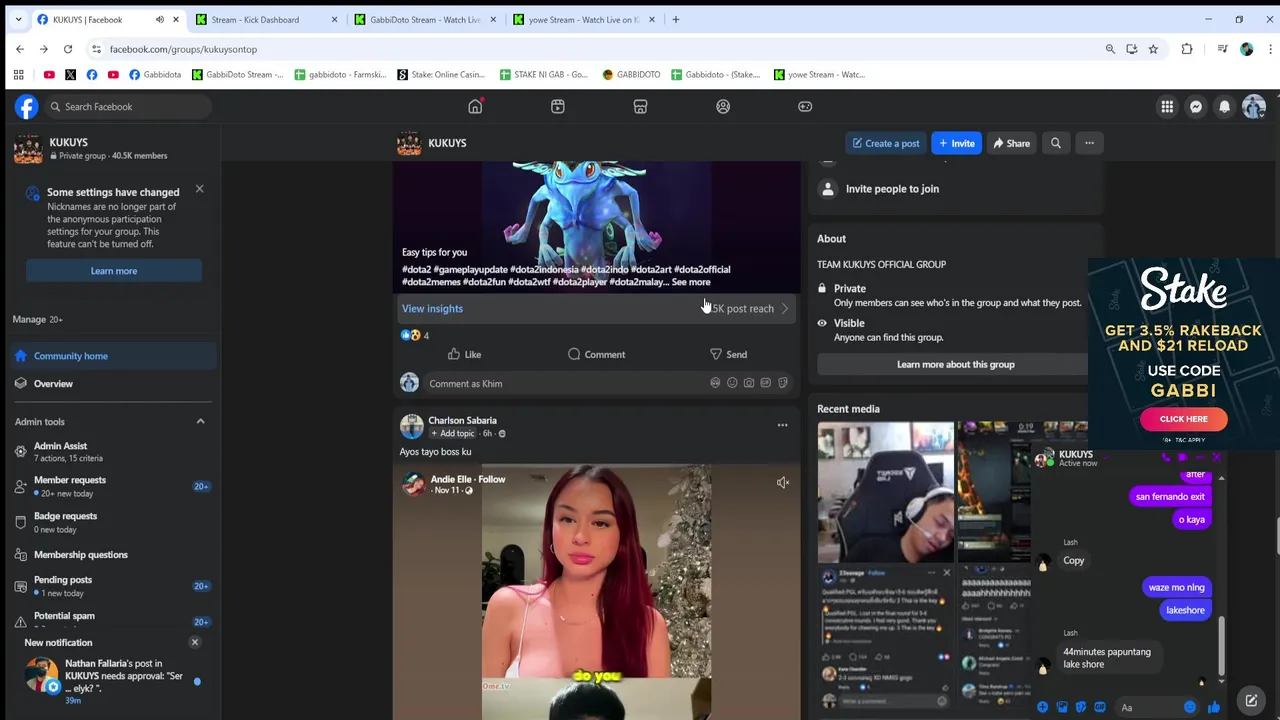Bookmark this page with star icon
The height and width of the screenshot is (720, 1280).
[1153, 49]
